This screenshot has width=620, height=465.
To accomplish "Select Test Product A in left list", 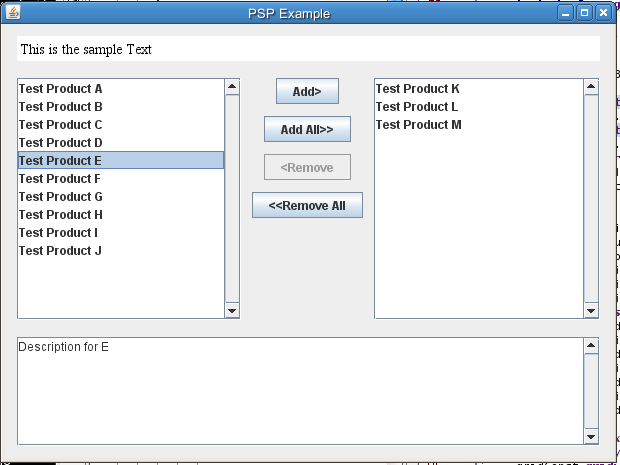I will click(x=61, y=89).
